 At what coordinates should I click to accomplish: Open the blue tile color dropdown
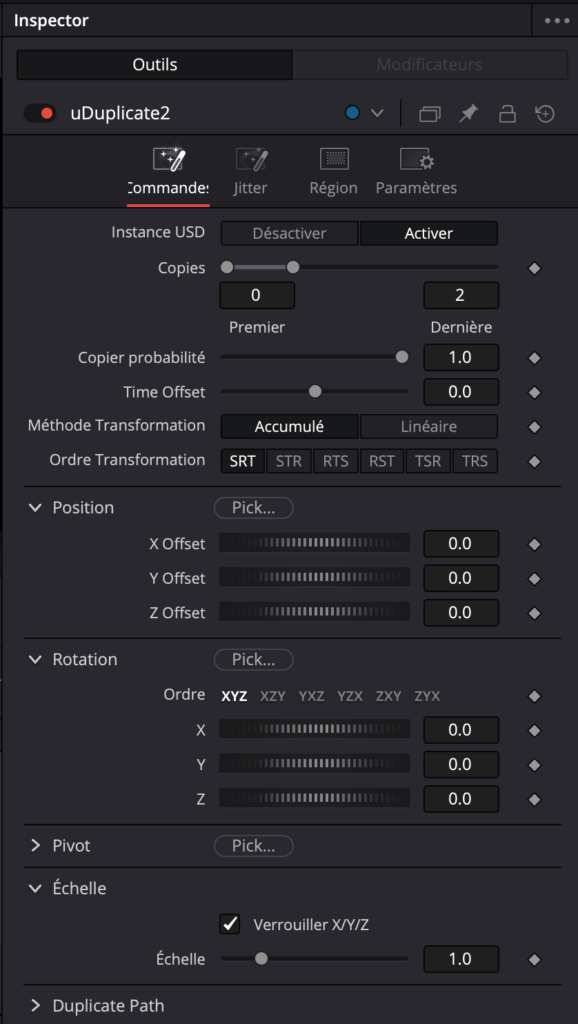(x=377, y=114)
